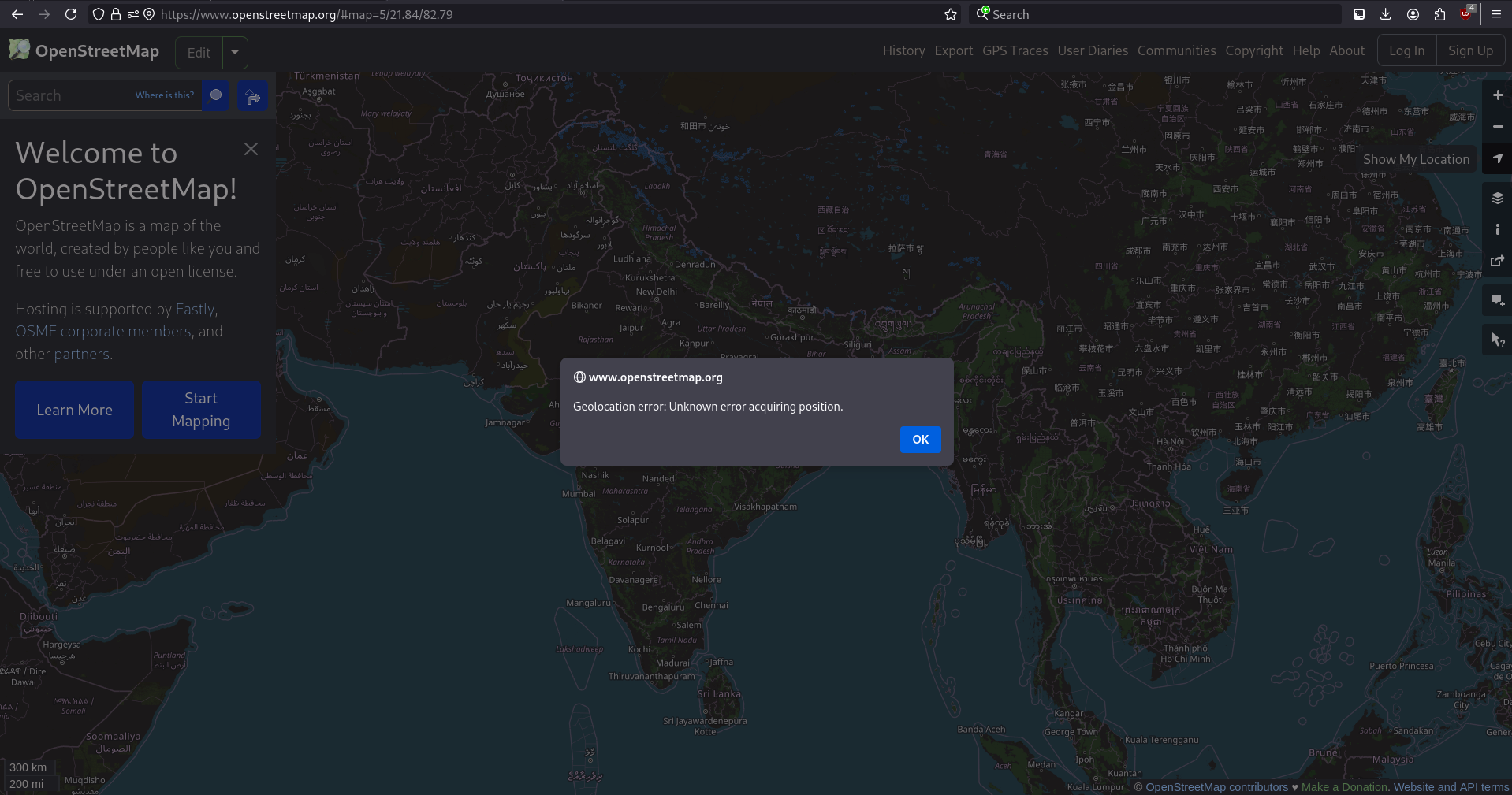The image size is (1512, 795).
Task: Open the Share map icon
Action: pyautogui.click(x=1498, y=261)
